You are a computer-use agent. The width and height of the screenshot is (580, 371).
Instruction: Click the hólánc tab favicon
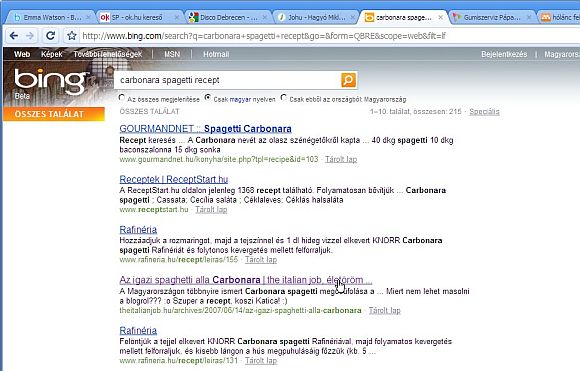[546, 17]
